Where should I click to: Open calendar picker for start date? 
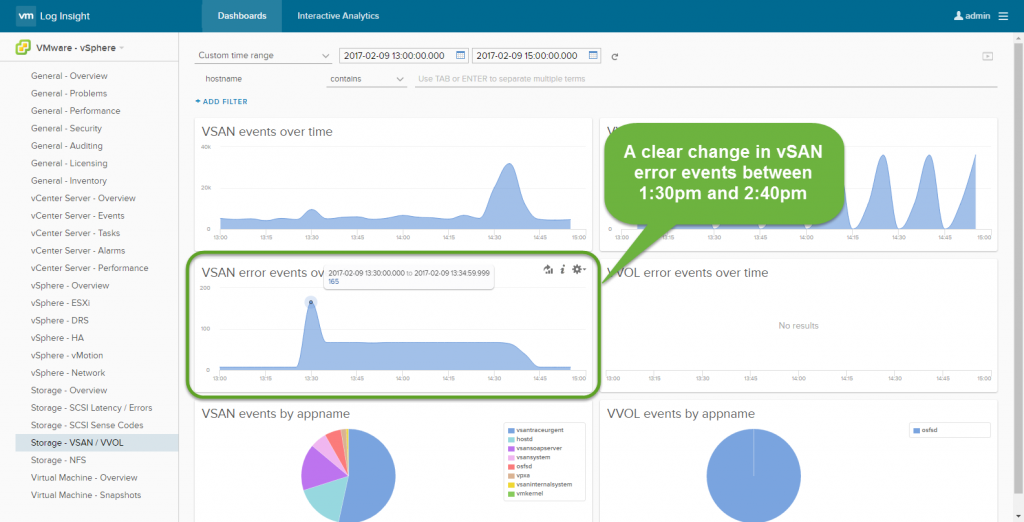click(x=460, y=55)
